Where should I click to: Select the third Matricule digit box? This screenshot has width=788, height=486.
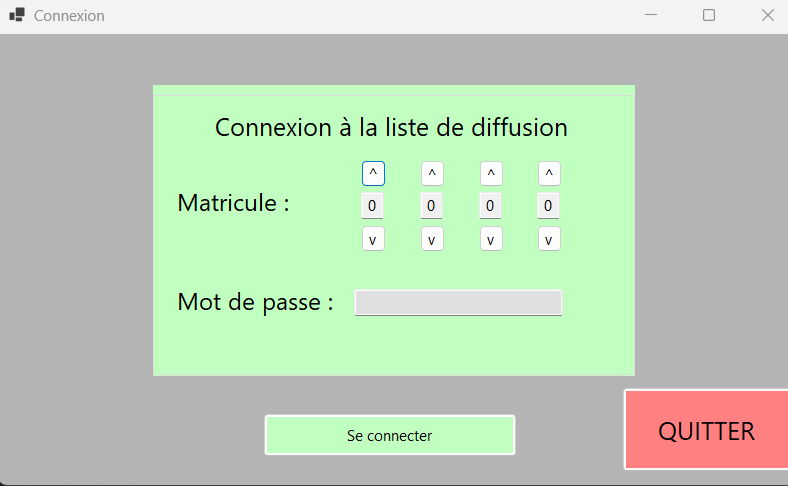click(490, 206)
